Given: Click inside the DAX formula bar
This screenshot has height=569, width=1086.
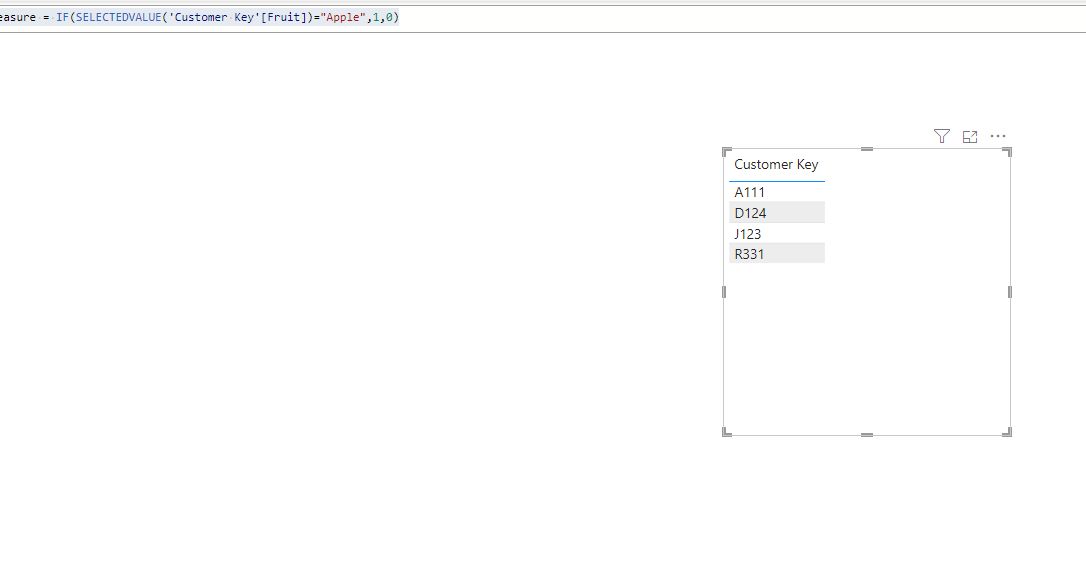Looking at the screenshot, I should click(543, 17).
